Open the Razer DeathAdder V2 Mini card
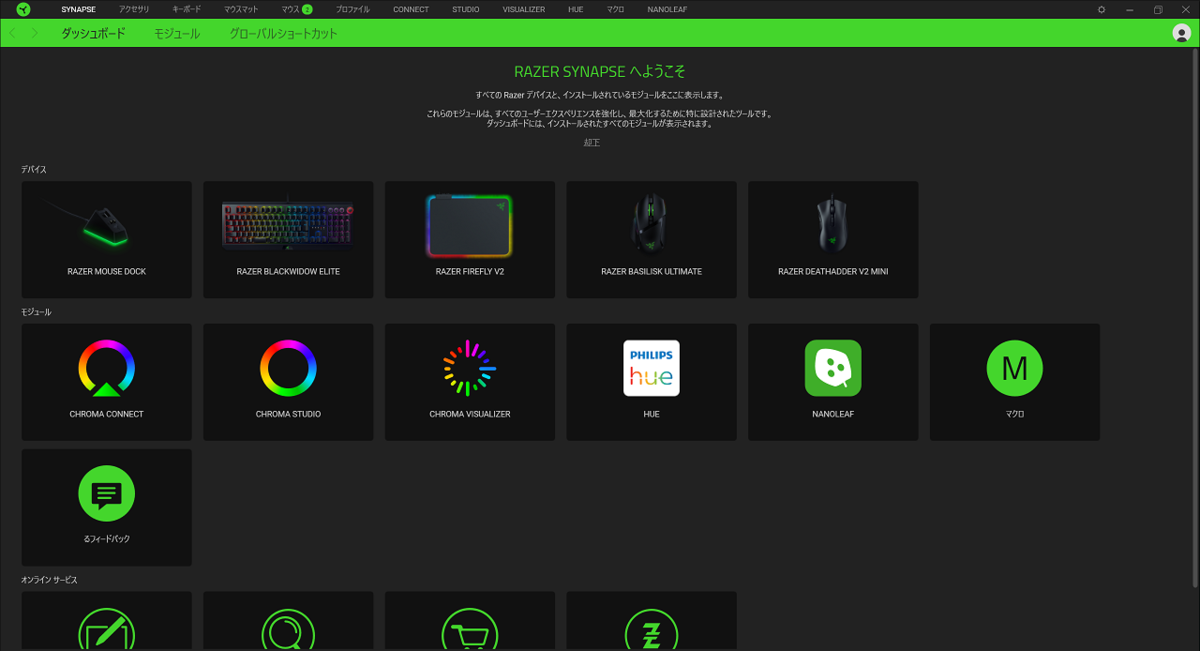Image resolution: width=1200 pixels, height=651 pixels. [x=833, y=239]
